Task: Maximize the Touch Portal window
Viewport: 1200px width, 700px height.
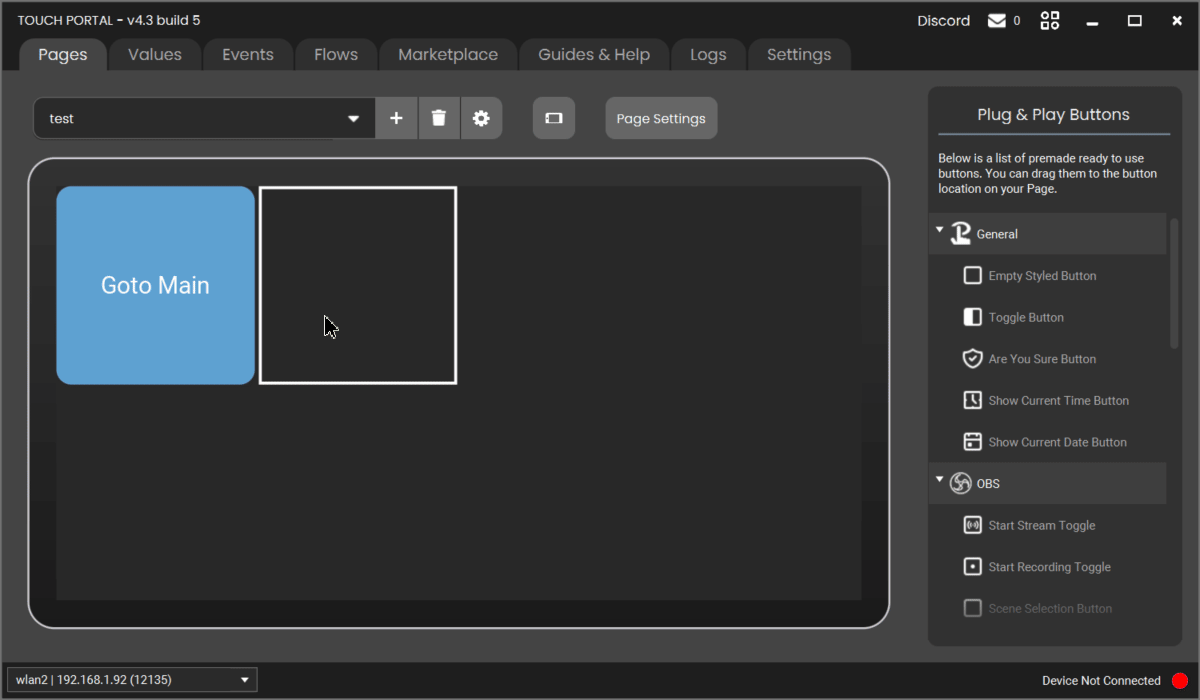Action: [x=1135, y=21]
